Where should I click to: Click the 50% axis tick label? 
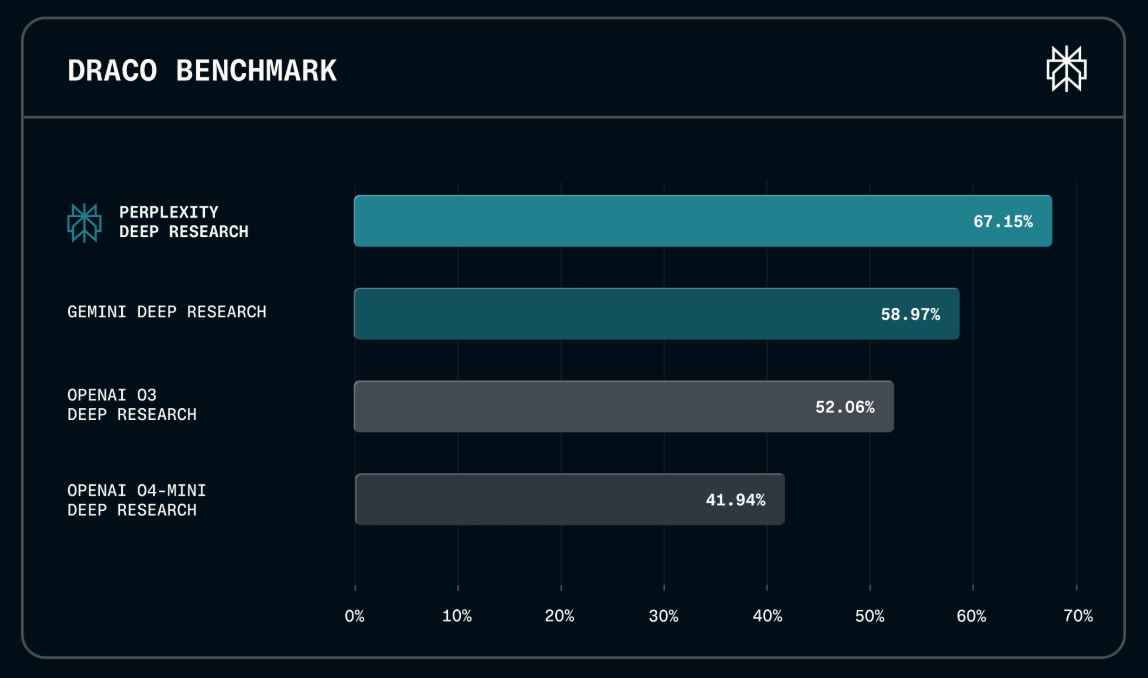click(x=870, y=616)
